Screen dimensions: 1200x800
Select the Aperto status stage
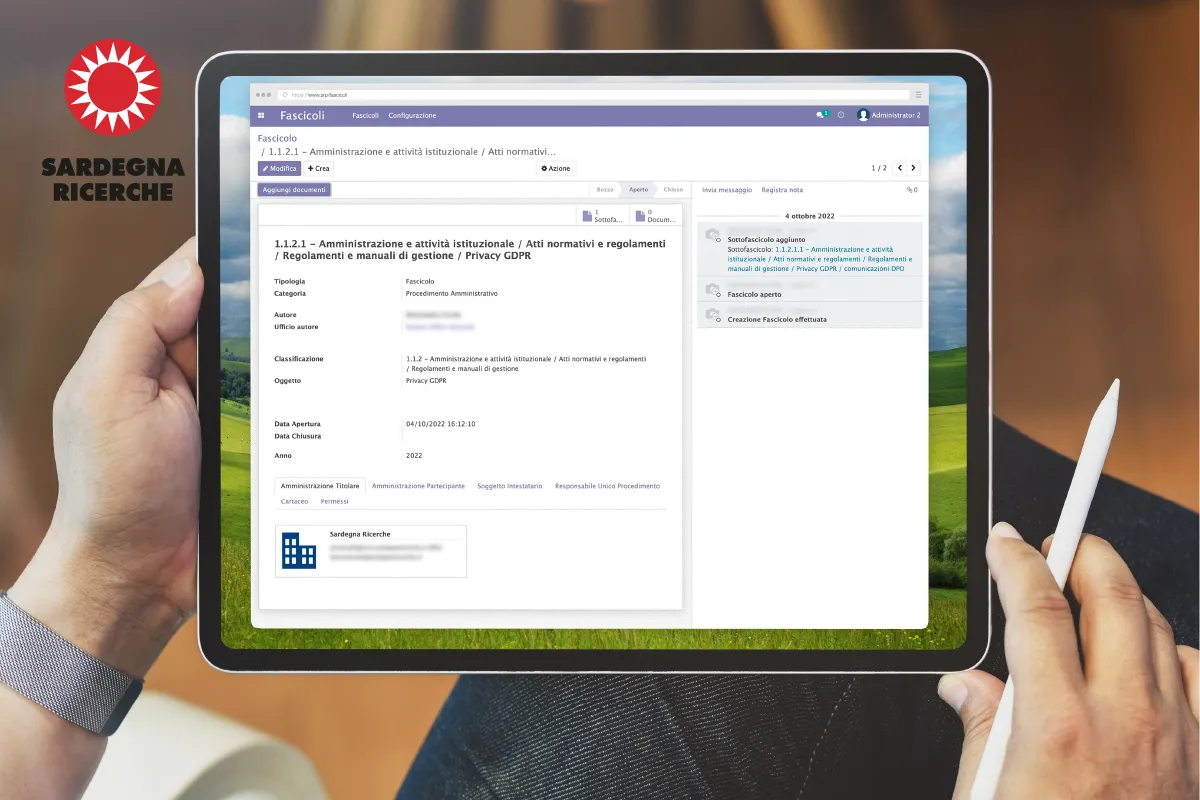coord(638,190)
